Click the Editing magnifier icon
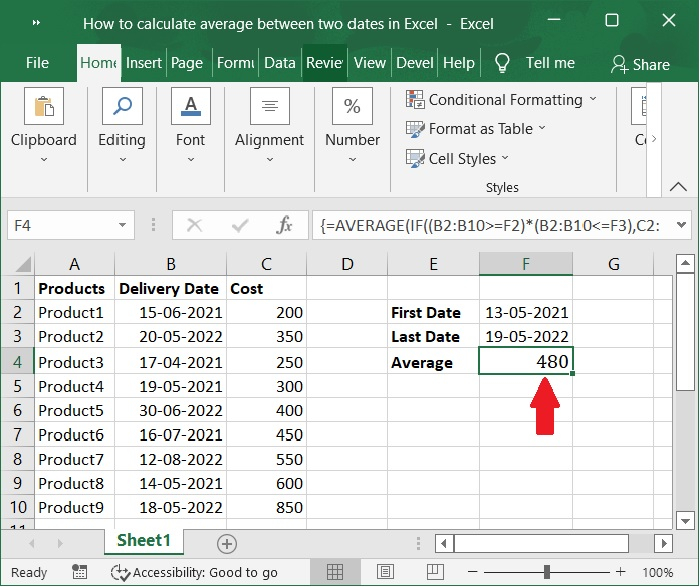The height and width of the screenshot is (587, 700). 121,107
